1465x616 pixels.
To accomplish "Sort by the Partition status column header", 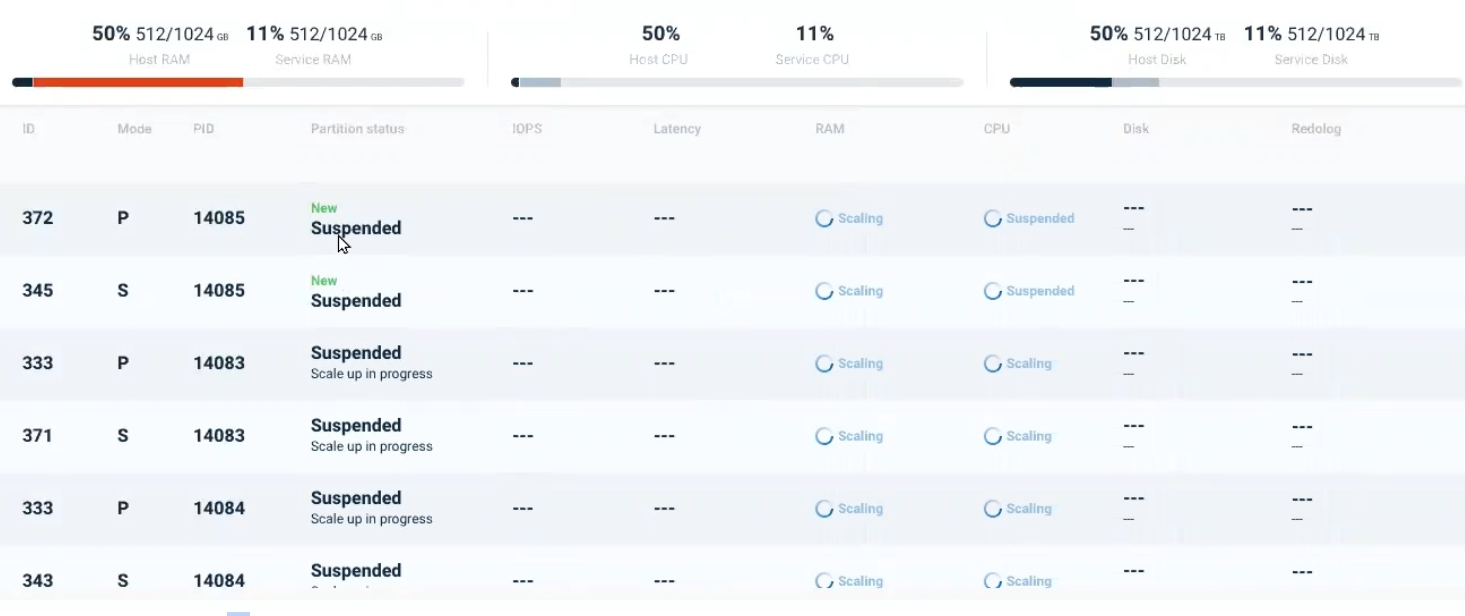I will tap(357, 129).
